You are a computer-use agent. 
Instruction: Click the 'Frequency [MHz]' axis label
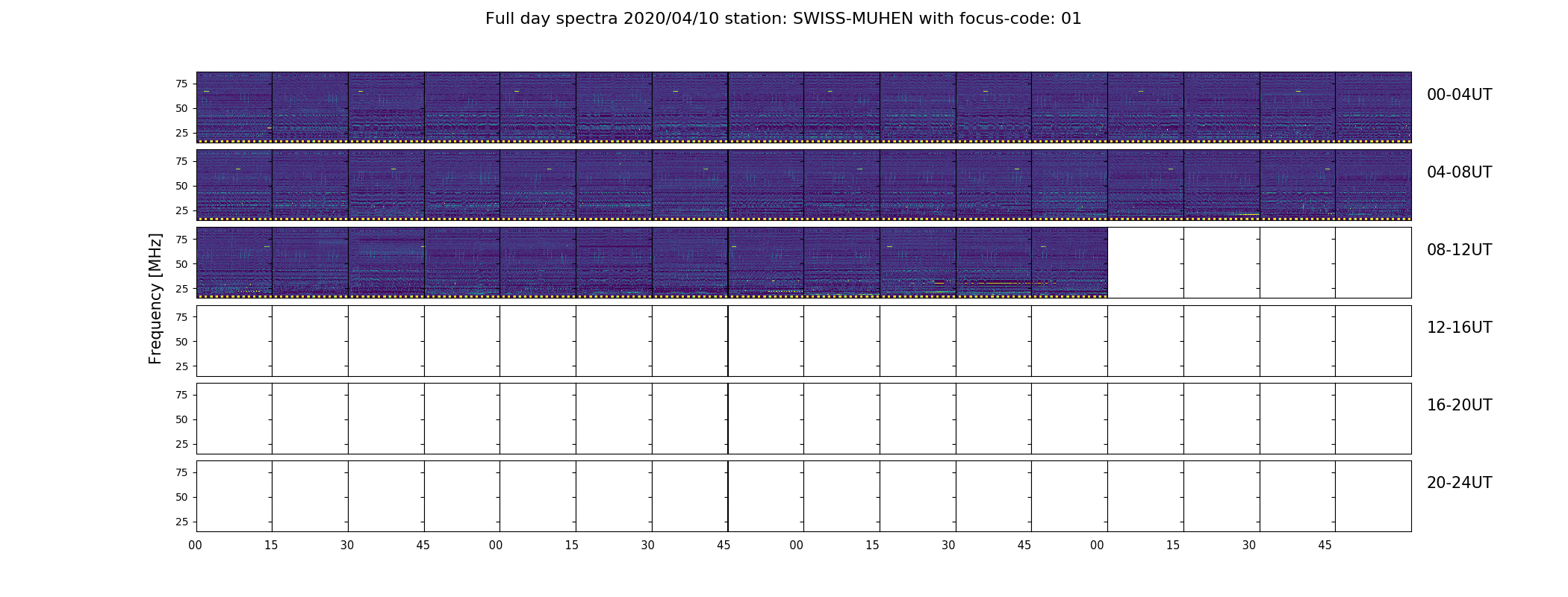click(x=155, y=298)
